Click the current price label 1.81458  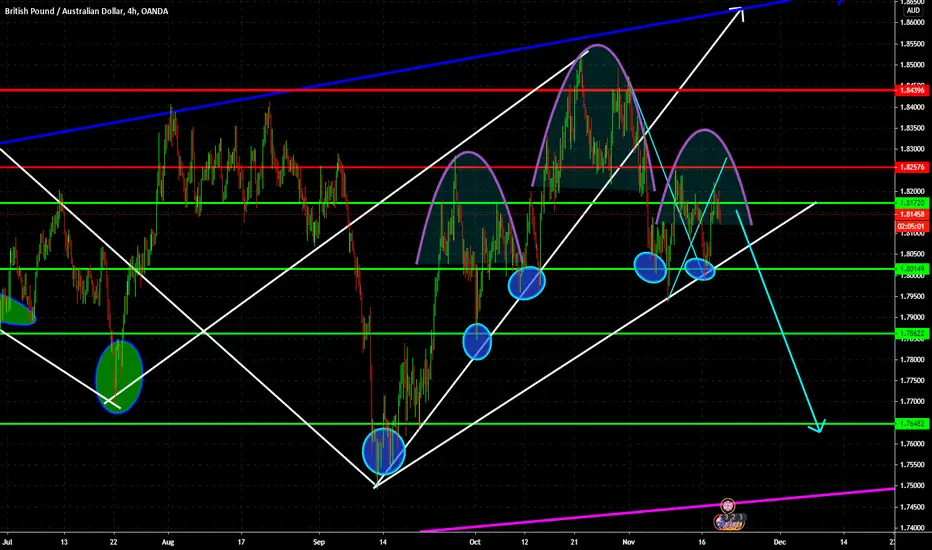coord(912,215)
